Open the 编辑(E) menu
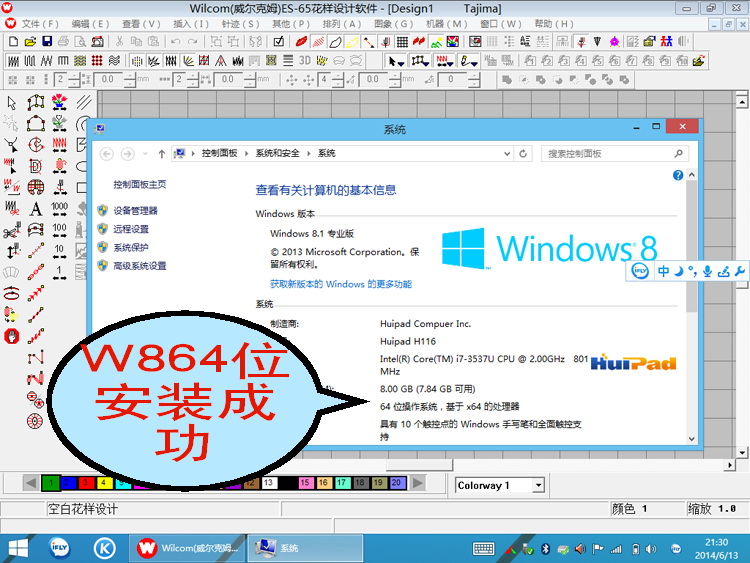This screenshot has height=563, width=750. 90,24
